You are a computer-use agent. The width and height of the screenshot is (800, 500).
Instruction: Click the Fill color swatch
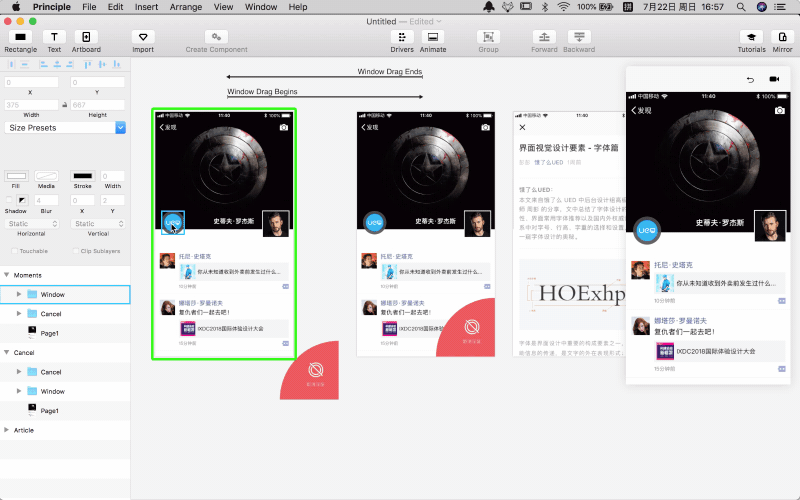tap(16, 176)
